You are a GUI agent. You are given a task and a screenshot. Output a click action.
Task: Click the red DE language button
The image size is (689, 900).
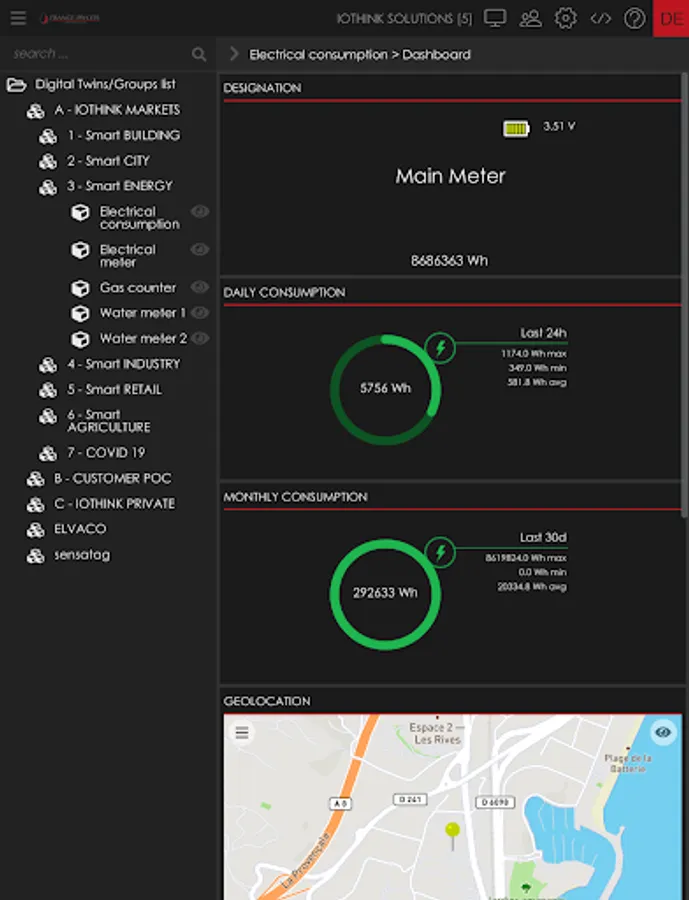pyautogui.click(x=671, y=18)
